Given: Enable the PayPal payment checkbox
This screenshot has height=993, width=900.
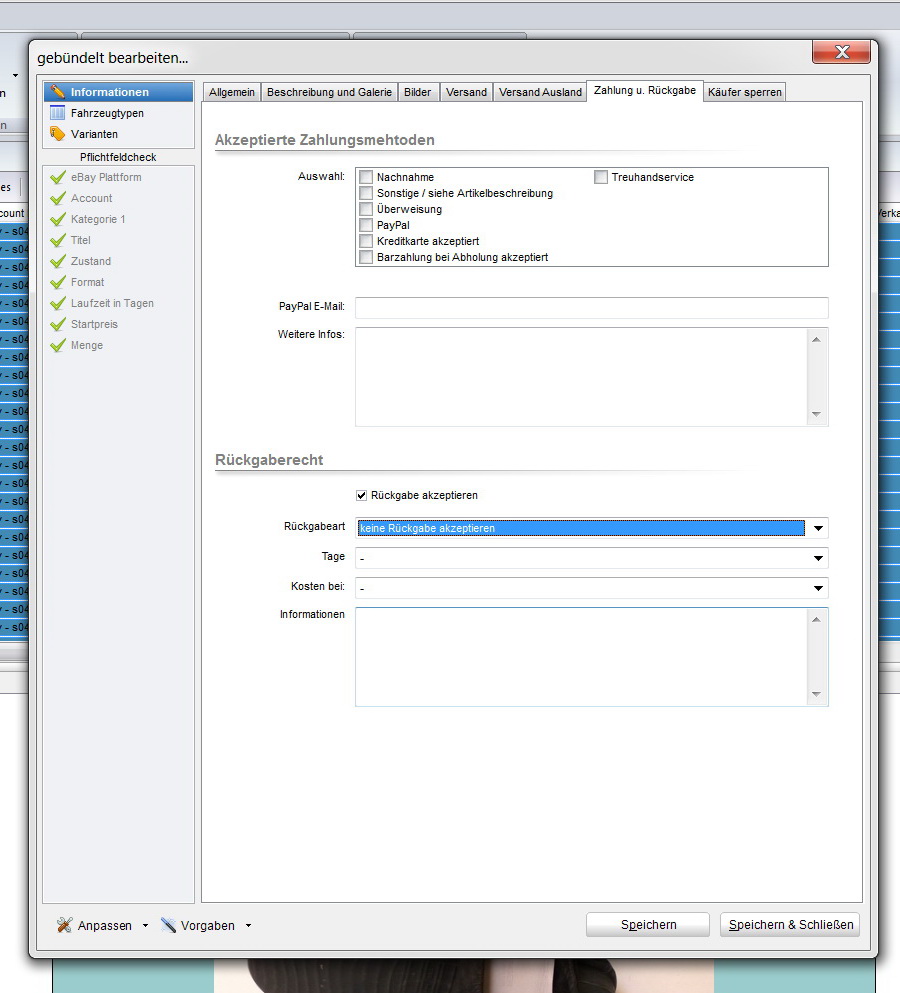Looking at the screenshot, I should click(366, 225).
